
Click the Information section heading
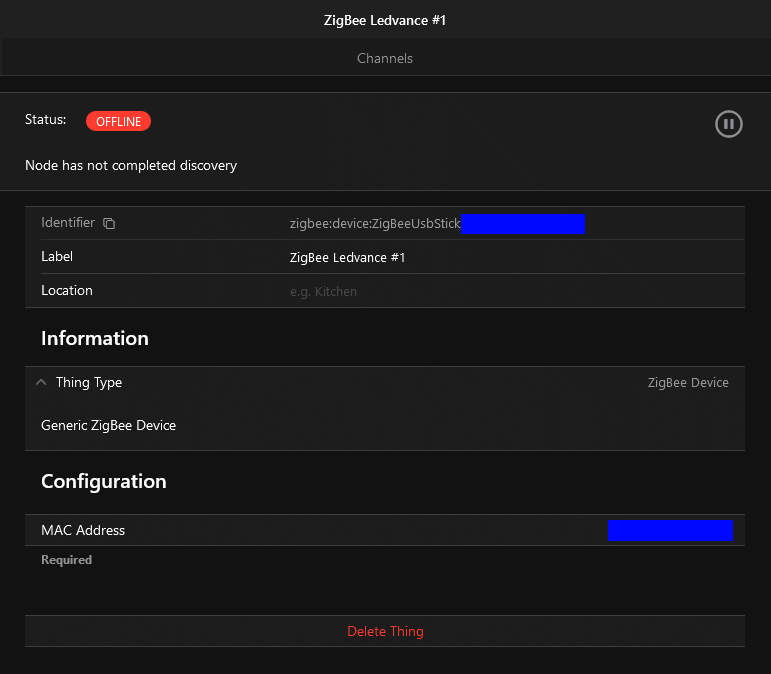pos(95,338)
